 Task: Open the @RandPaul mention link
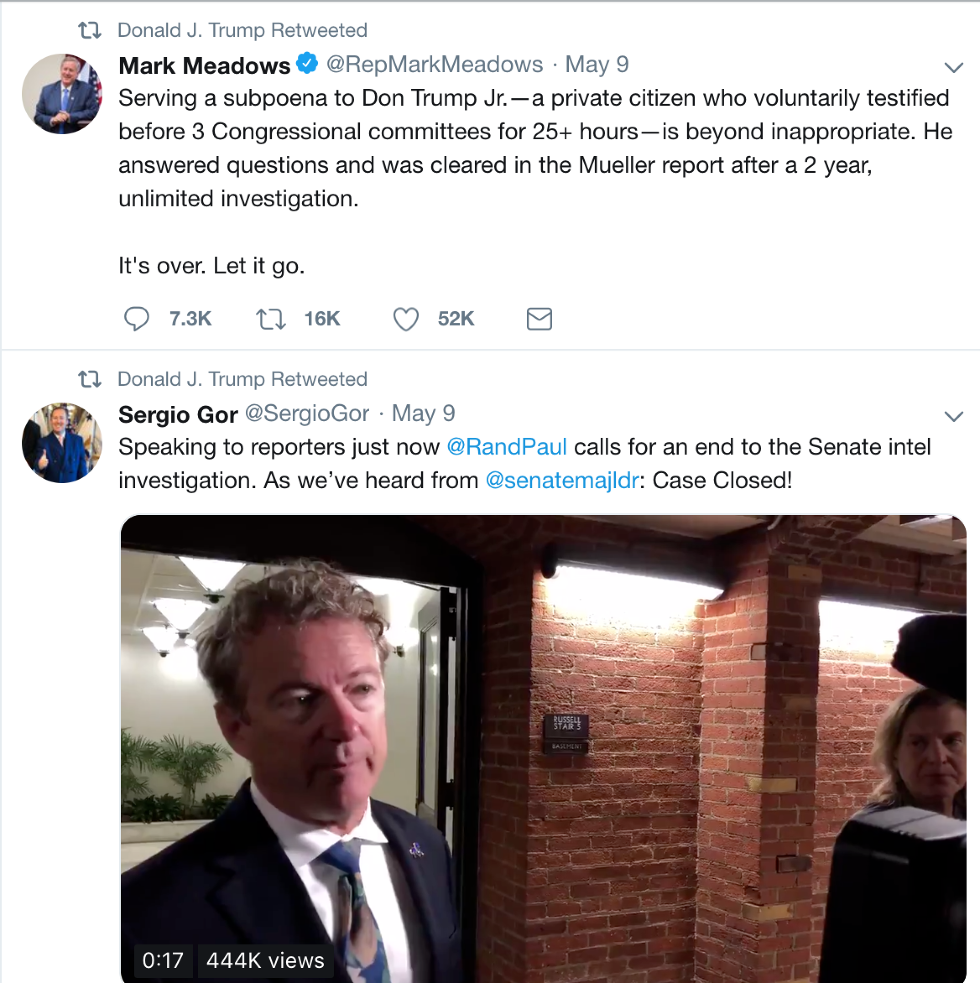[506, 446]
